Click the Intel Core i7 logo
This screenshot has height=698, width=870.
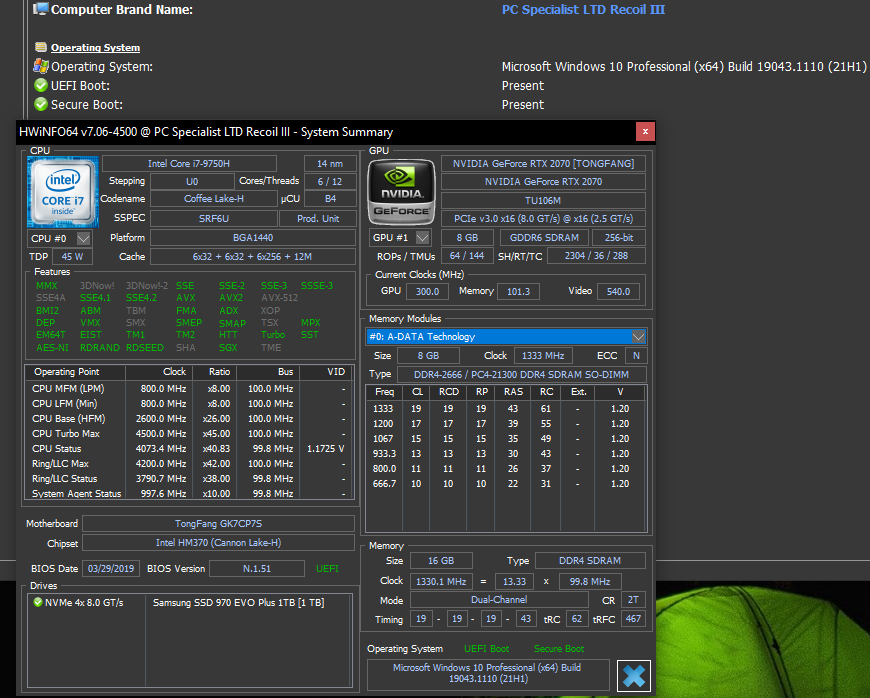(63, 192)
